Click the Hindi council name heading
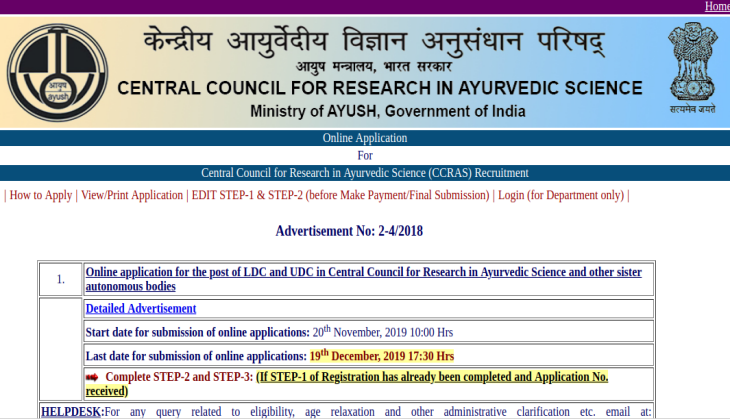The image size is (730, 419). (x=374, y=41)
